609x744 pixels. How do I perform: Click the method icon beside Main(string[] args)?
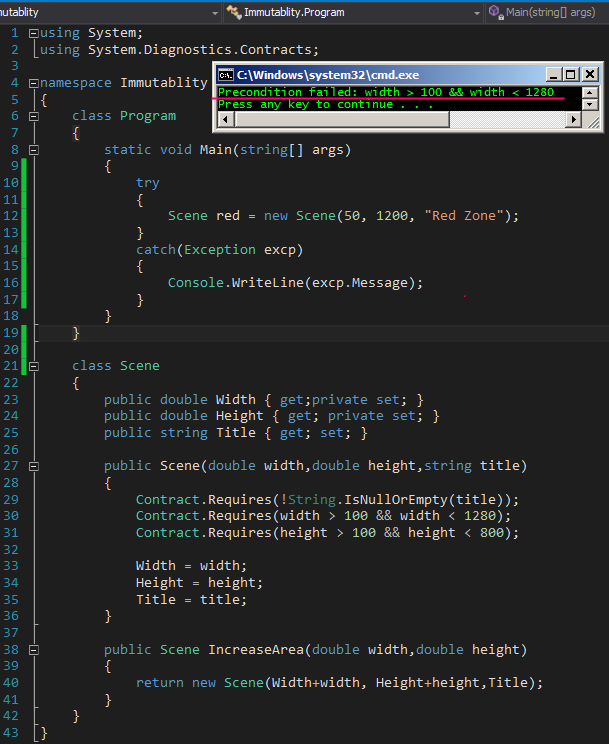pos(496,12)
